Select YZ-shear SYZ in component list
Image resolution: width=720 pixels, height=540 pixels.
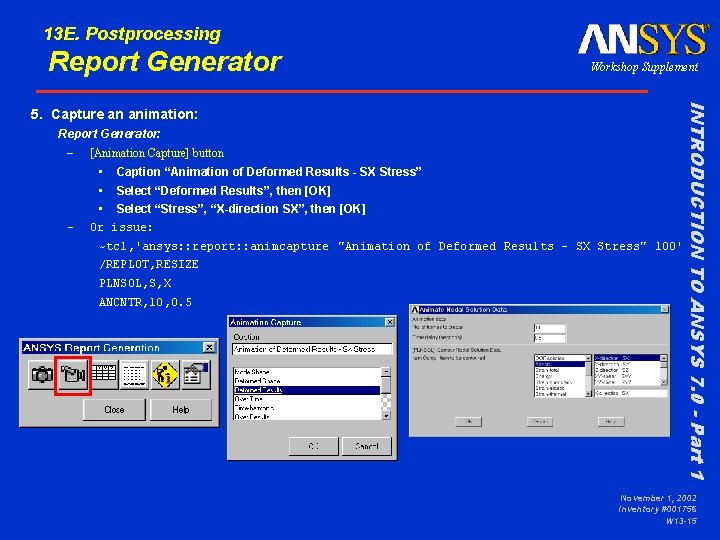[x=627, y=382]
